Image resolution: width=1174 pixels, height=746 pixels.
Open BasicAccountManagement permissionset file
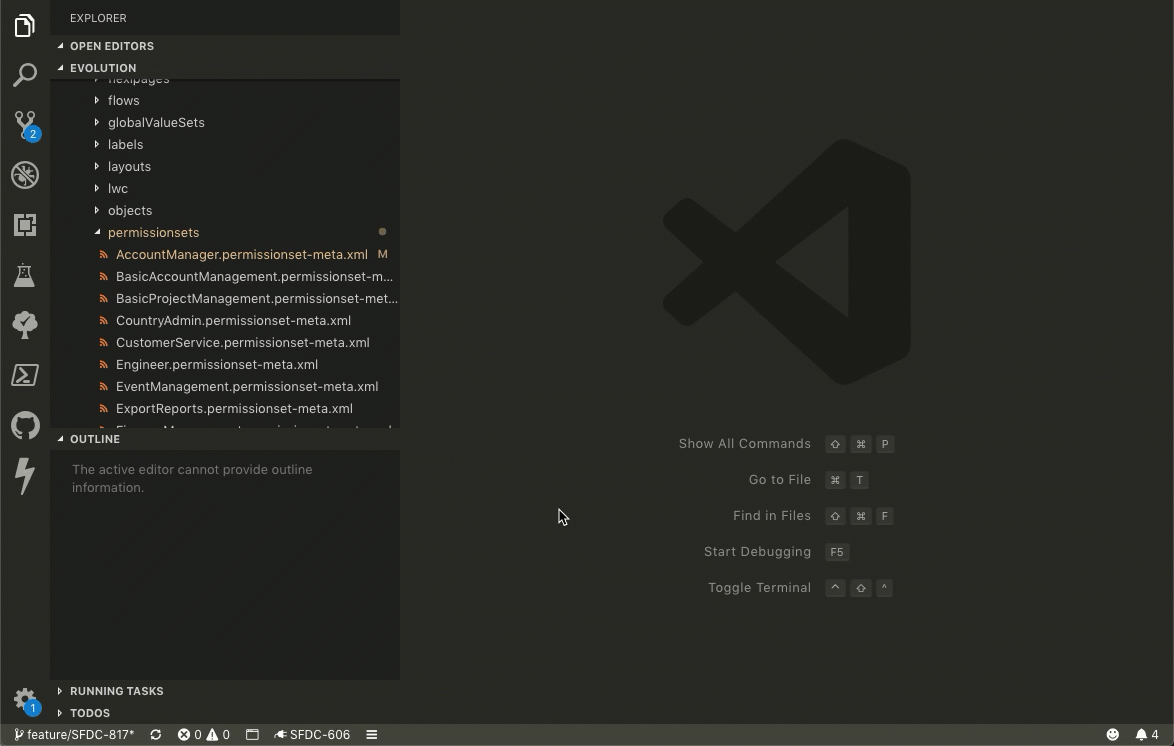225,276
